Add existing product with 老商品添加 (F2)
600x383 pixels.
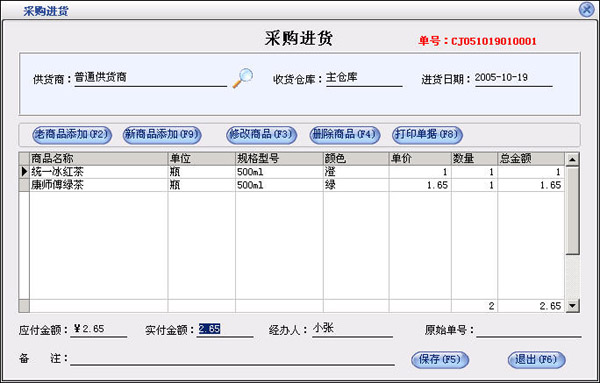pyautogui.click(x=72, y=135)
